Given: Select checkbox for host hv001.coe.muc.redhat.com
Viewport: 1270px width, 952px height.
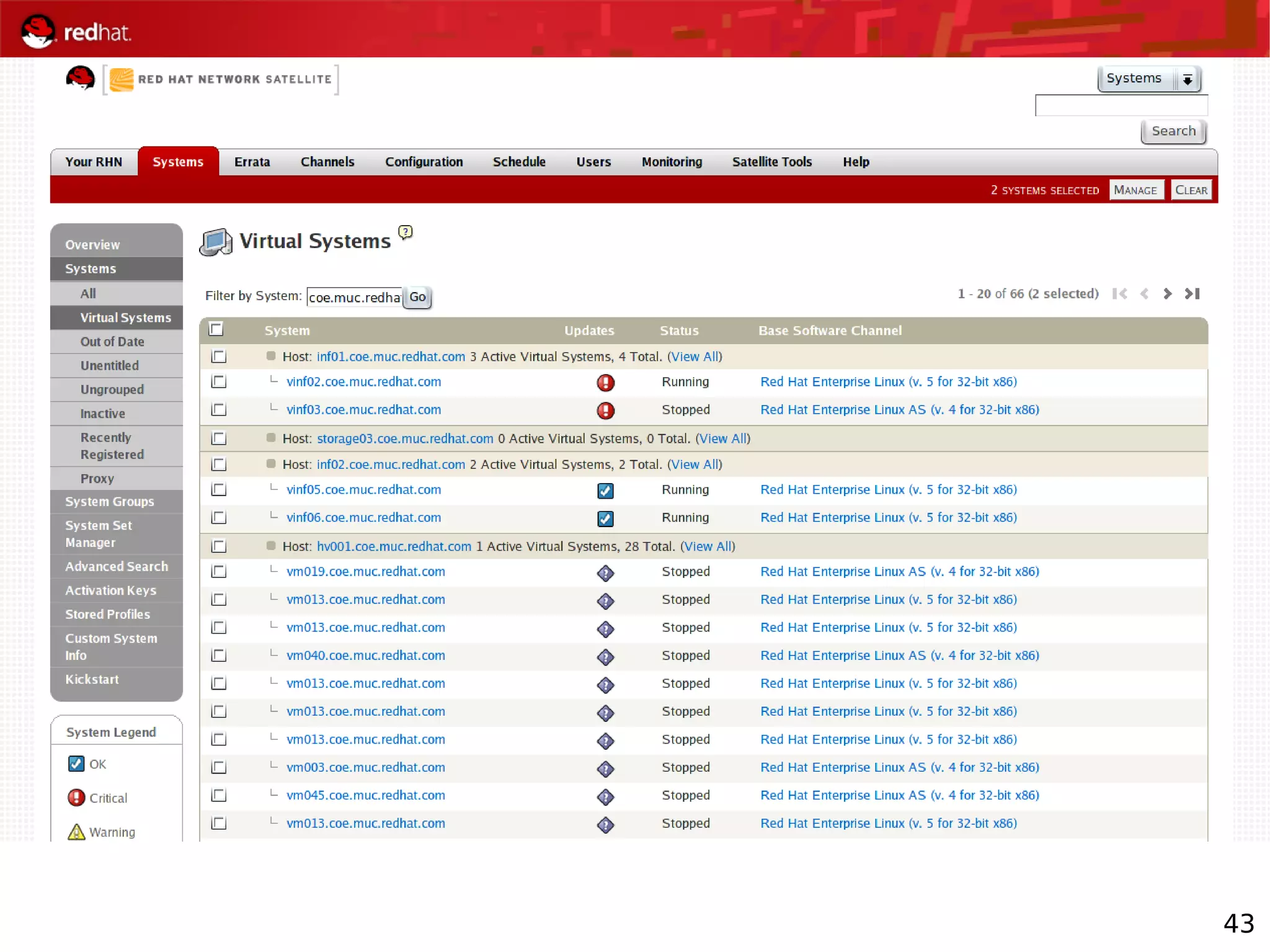Looking at the screenshot, I should [x=219, y=546].
